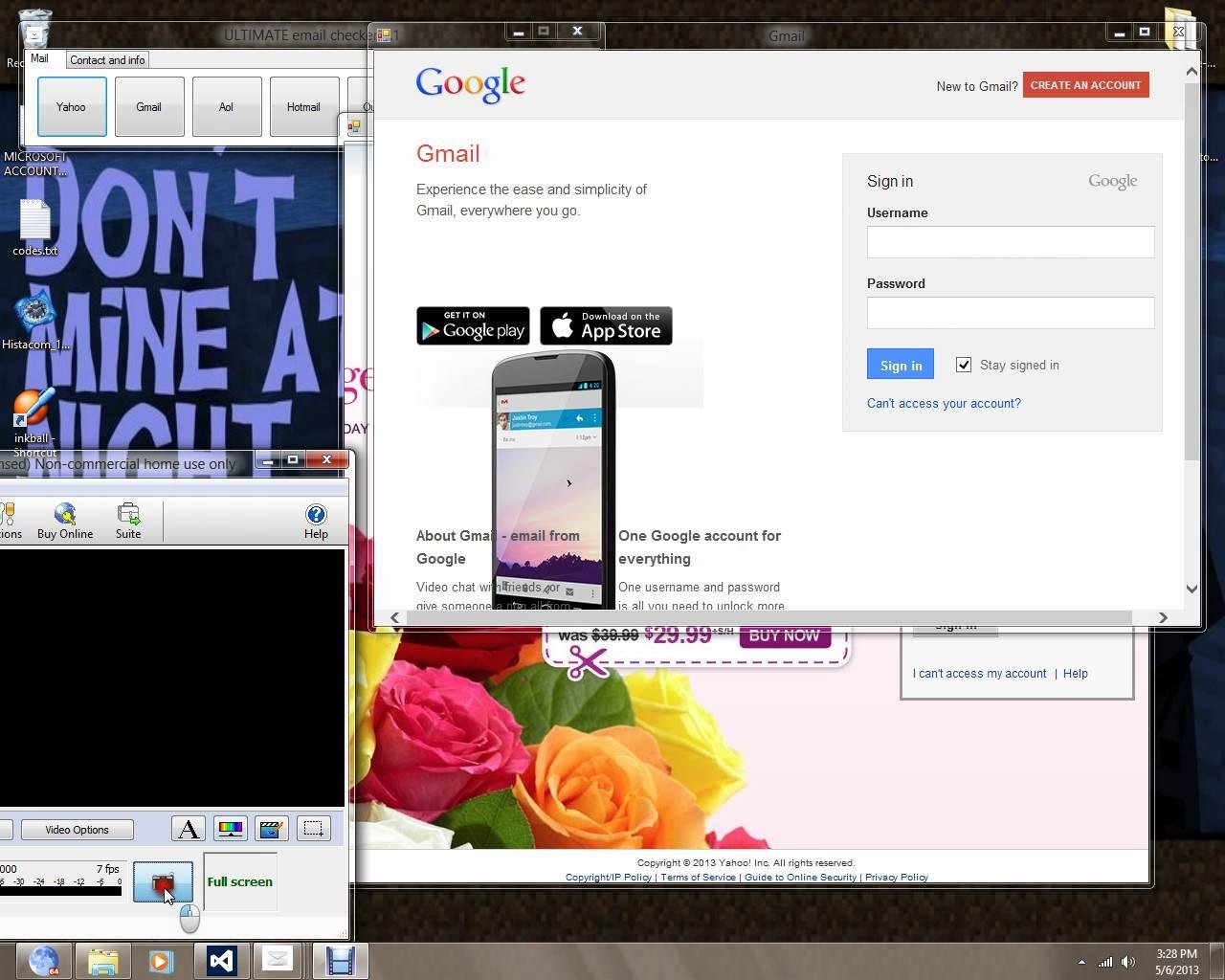Click the Google logo on Gmail page
Viewport: 1225px width, 980px height.
(x=470, y=84)
